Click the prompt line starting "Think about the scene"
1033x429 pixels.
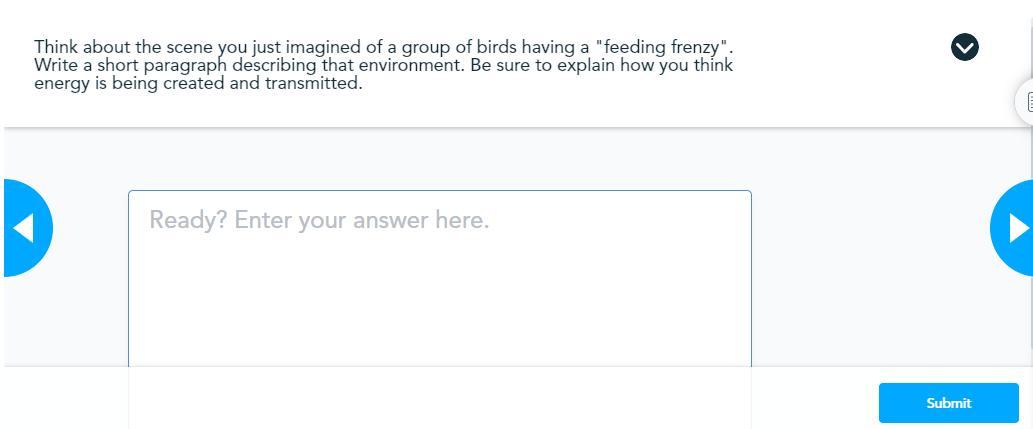(x=384, y=47)
